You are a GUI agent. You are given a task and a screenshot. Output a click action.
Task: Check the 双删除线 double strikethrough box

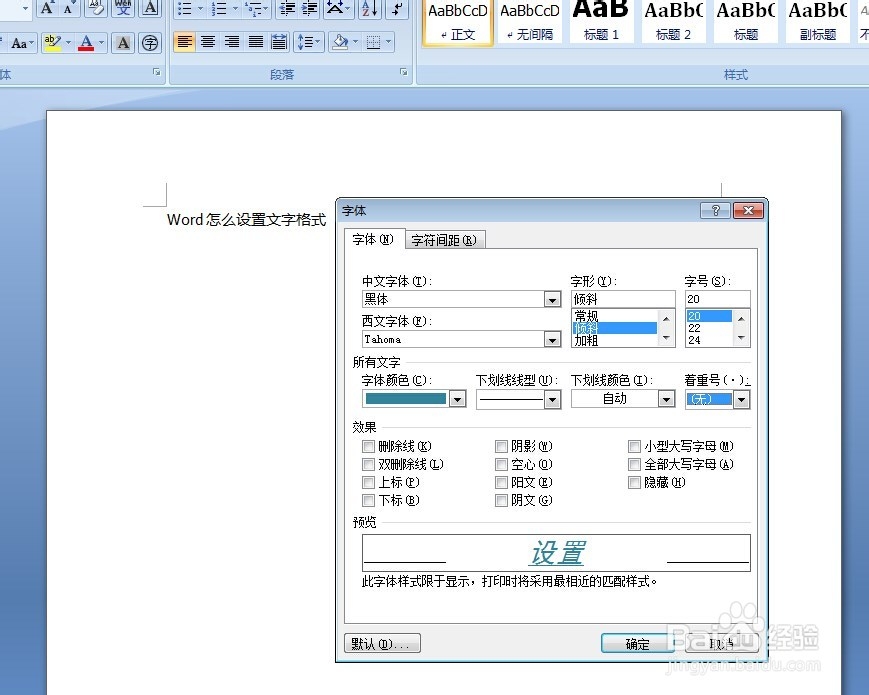pos(368,464)
